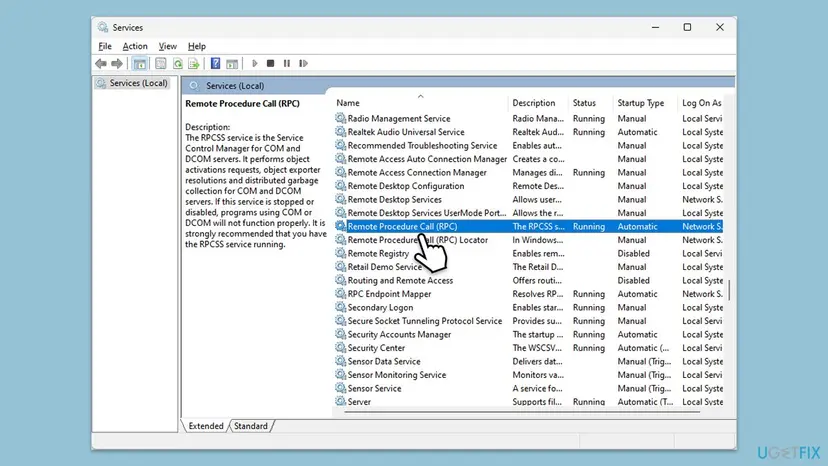828x466 pixels.
Task: Open the View menu
Action: pyautogui.click(x=167, y=46)
